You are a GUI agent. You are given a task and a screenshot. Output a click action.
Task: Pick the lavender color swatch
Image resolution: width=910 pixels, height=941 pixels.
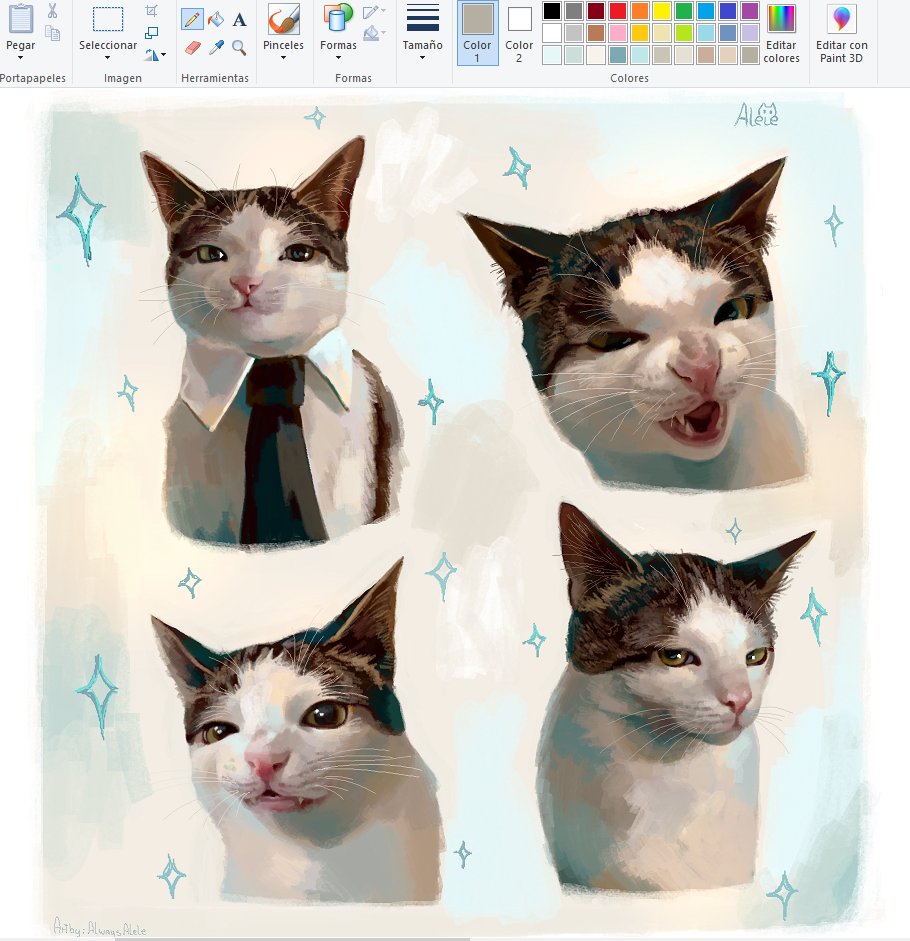click(x=750, y=33)
